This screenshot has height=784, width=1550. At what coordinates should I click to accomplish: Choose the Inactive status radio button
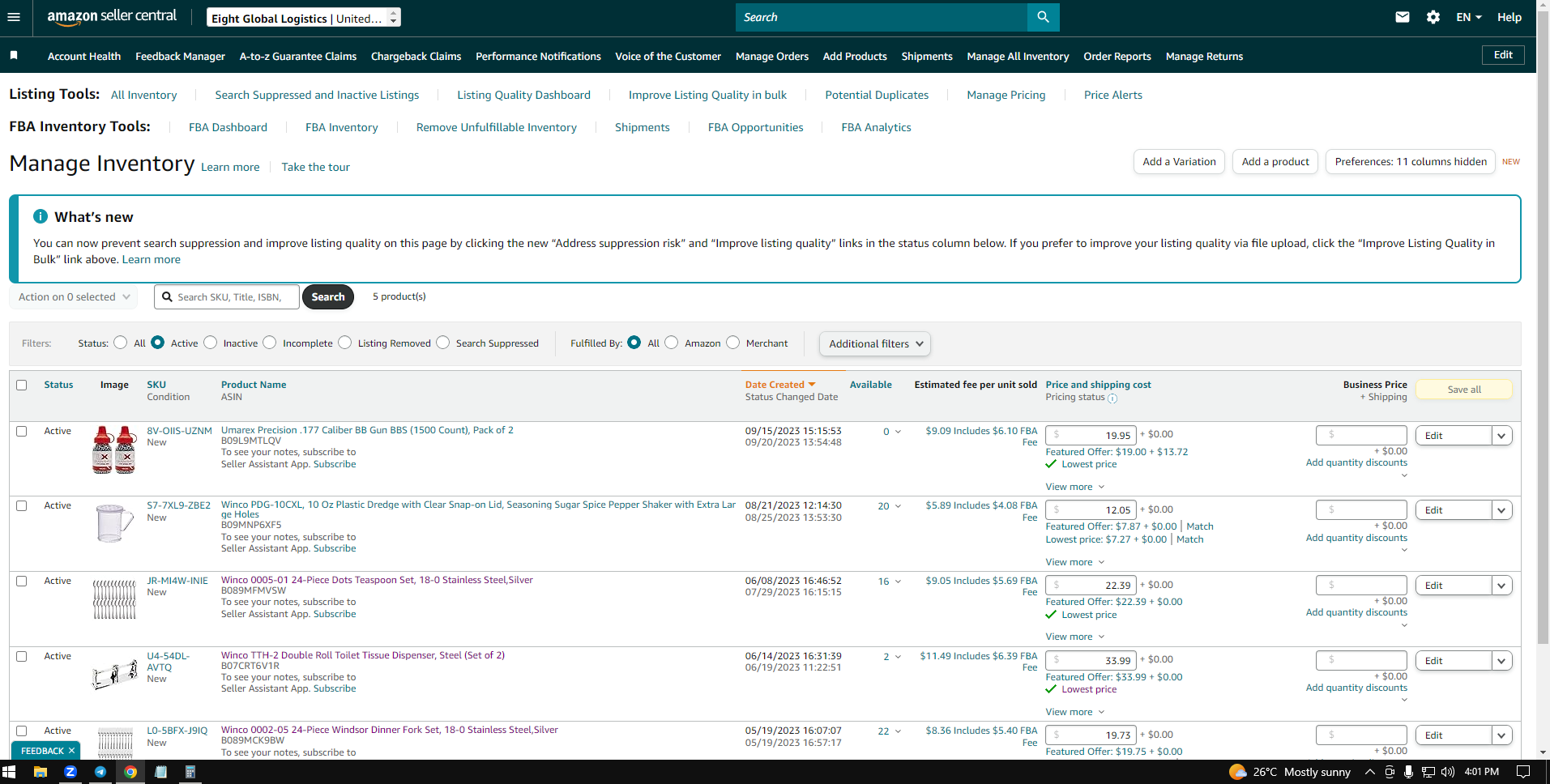[x=211, y=343]
